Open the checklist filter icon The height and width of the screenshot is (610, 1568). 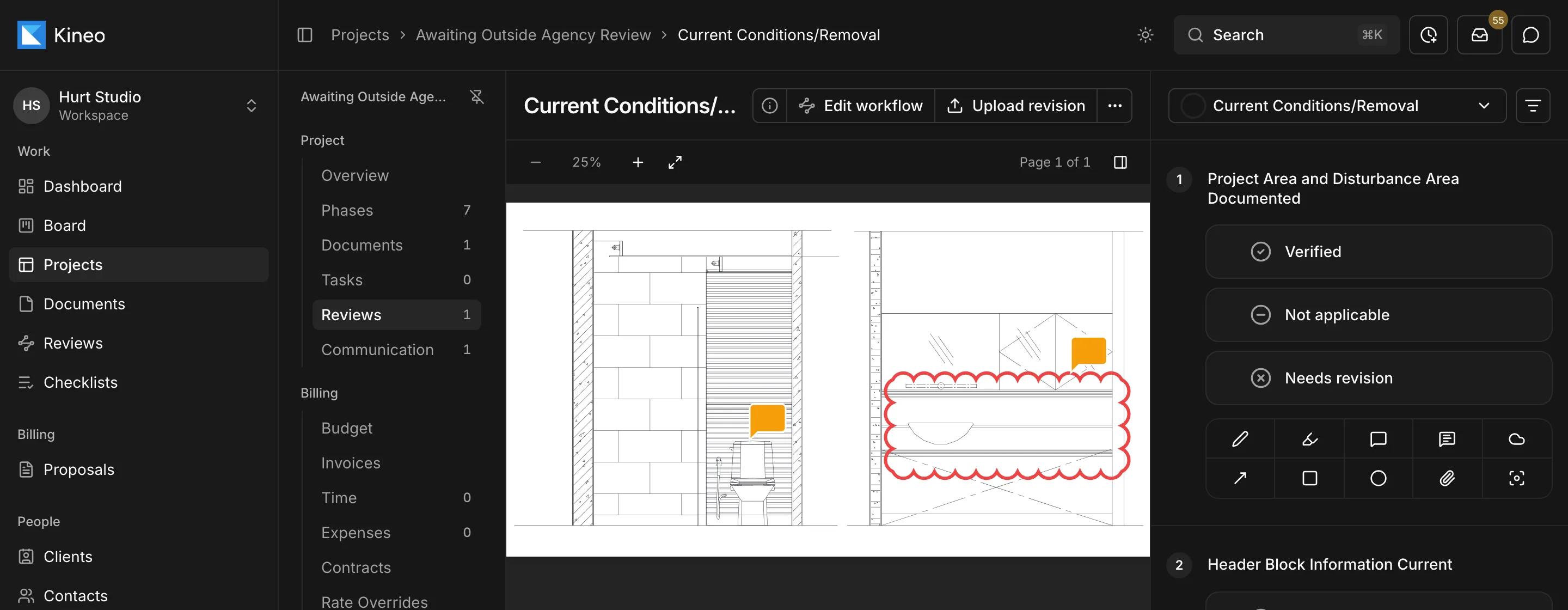coord(1533,105)
